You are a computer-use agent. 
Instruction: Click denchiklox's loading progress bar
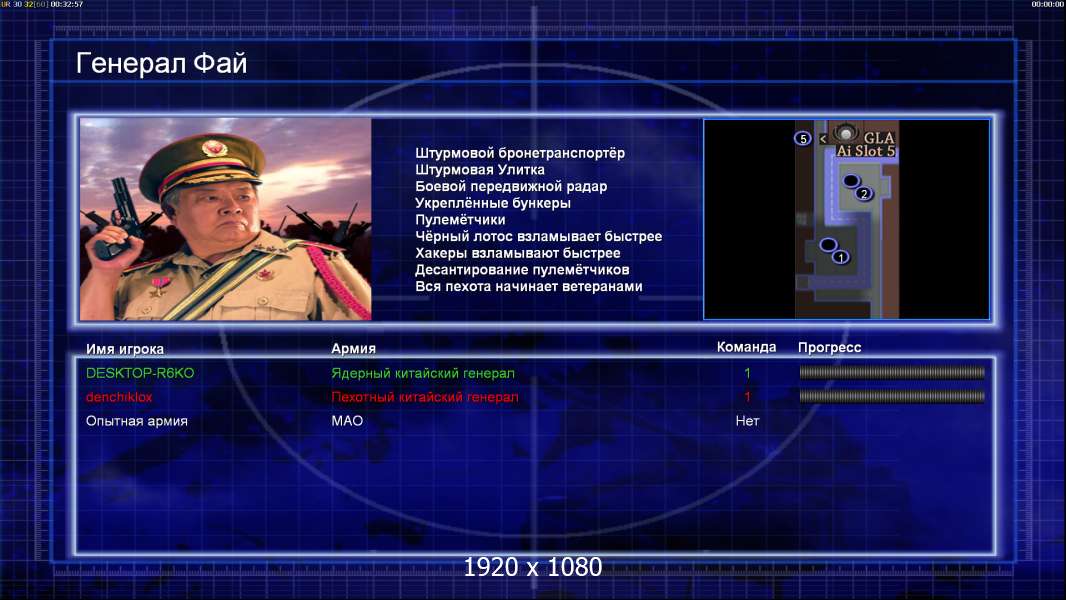coord(892,396)
